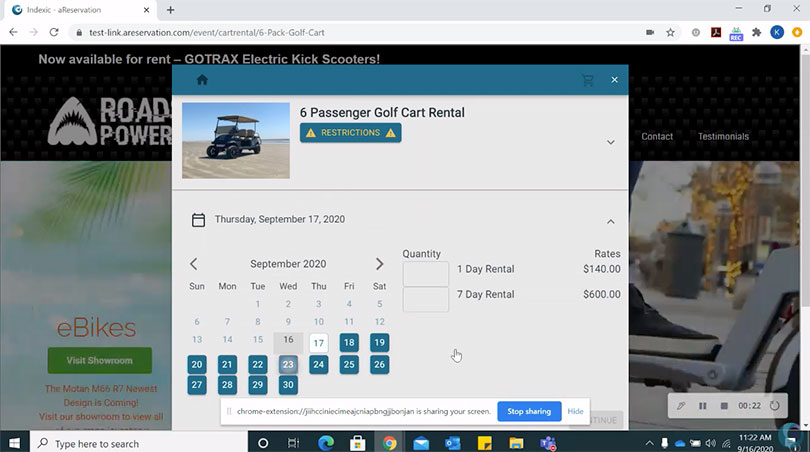This screenshot has height=452, width=810.
Task: Choose September 29 on the calendar
Action: pos(258,385)
